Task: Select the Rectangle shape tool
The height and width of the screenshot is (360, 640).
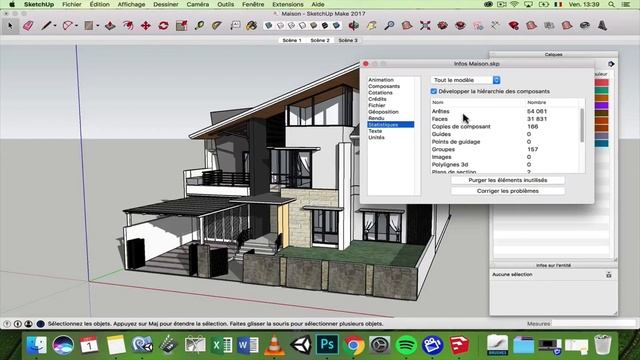Action: 89,26
